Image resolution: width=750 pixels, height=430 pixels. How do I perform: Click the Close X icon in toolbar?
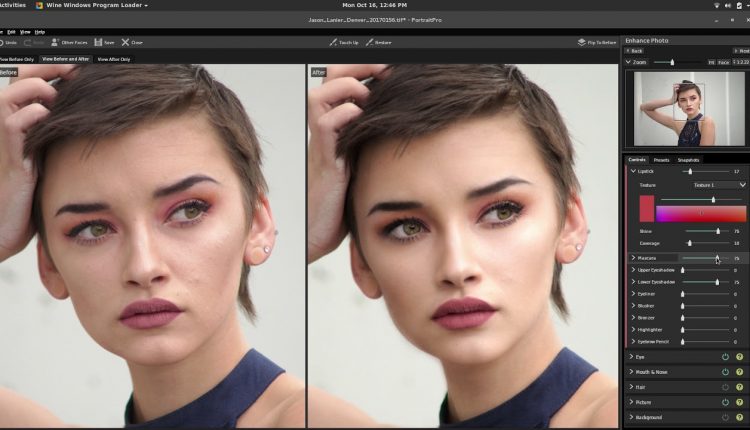(125, 42)
